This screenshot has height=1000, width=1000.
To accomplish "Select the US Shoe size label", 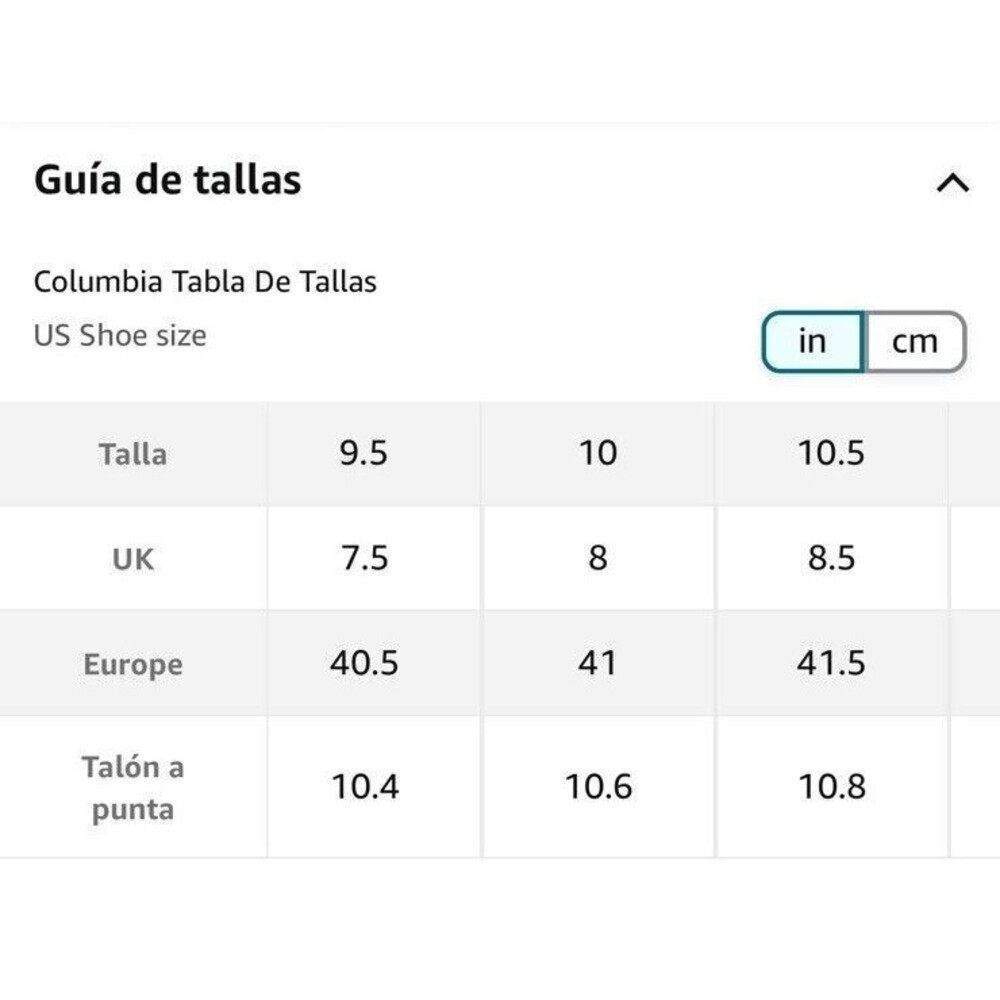I will (120, 335).
